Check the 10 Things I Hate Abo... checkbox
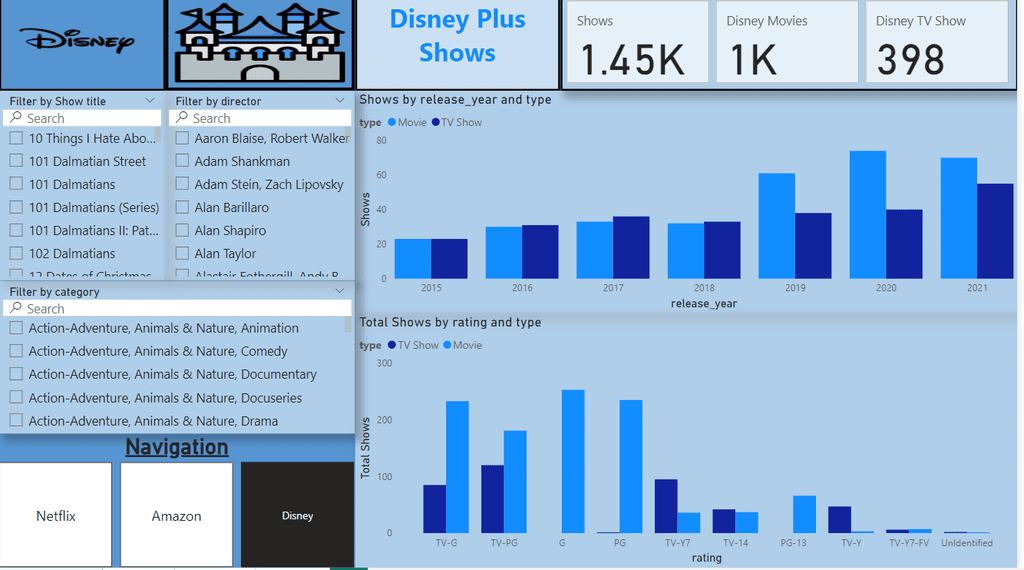 click(x=16, y=138)
